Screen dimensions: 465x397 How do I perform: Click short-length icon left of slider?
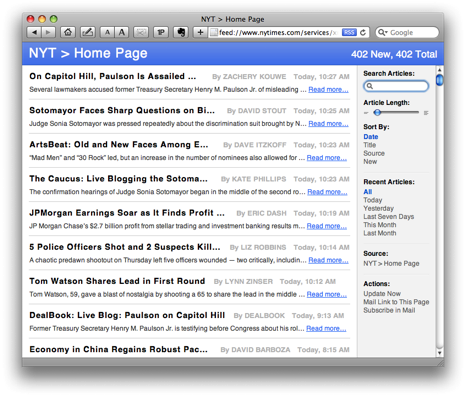coord(366,113)
